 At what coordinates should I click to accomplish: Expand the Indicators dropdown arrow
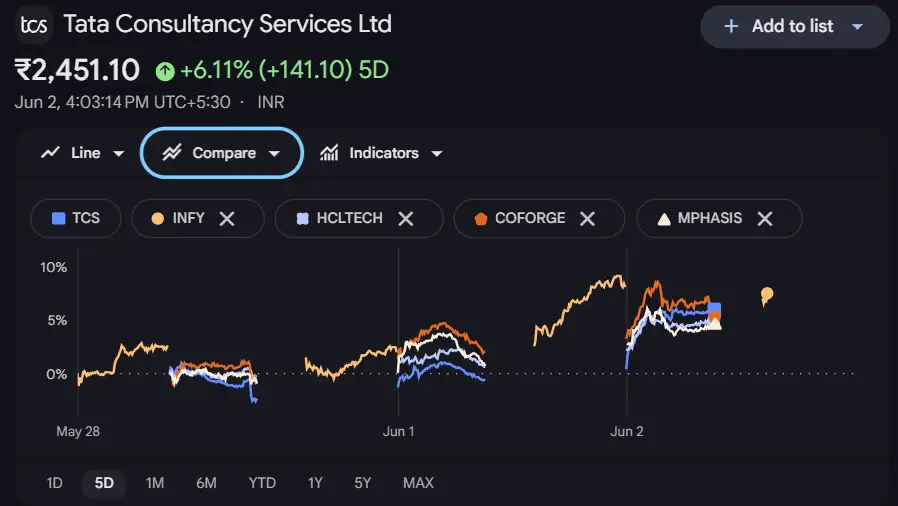point(437,153)
